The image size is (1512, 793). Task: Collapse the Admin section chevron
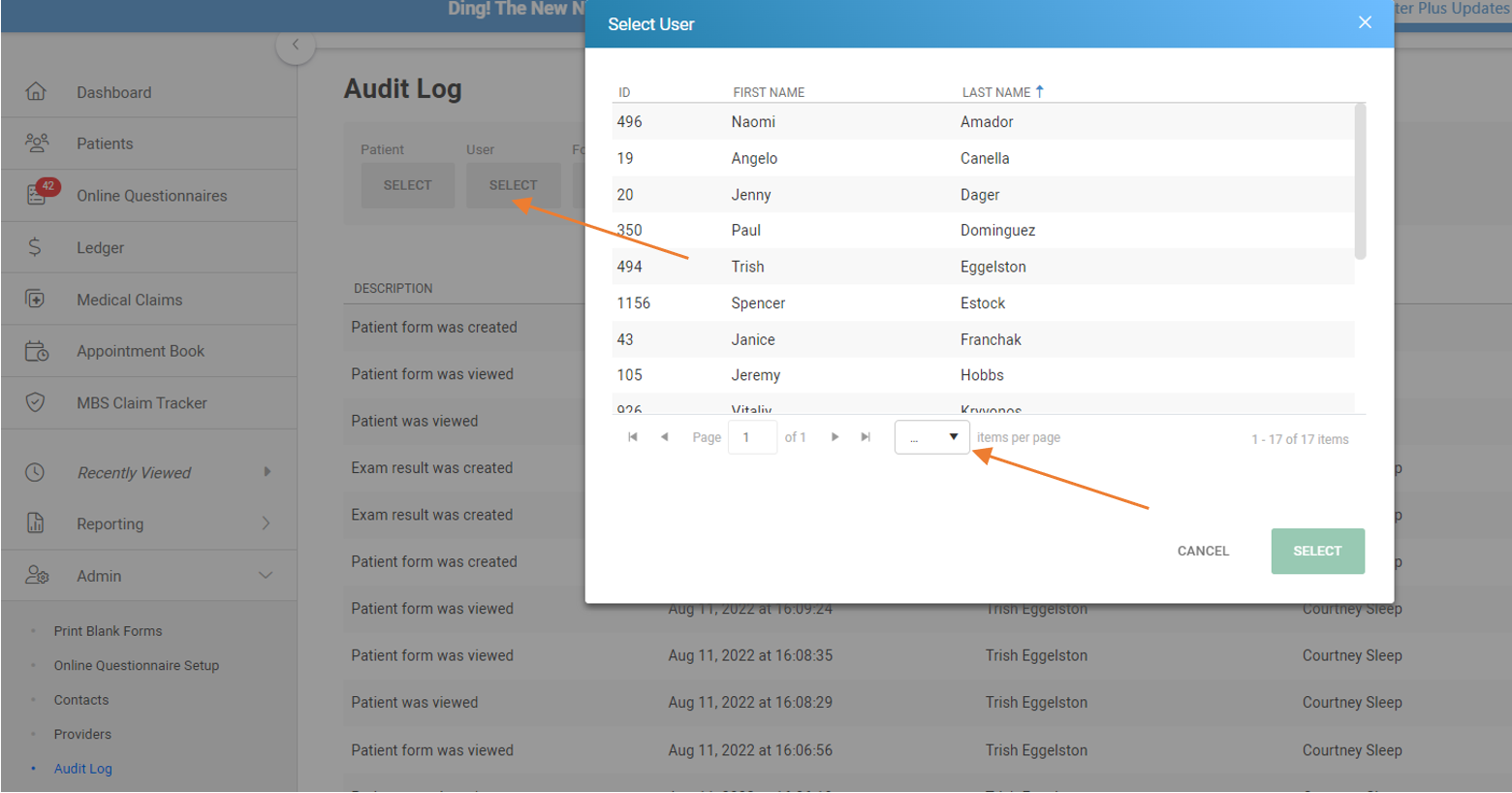[x=265, y=575]
